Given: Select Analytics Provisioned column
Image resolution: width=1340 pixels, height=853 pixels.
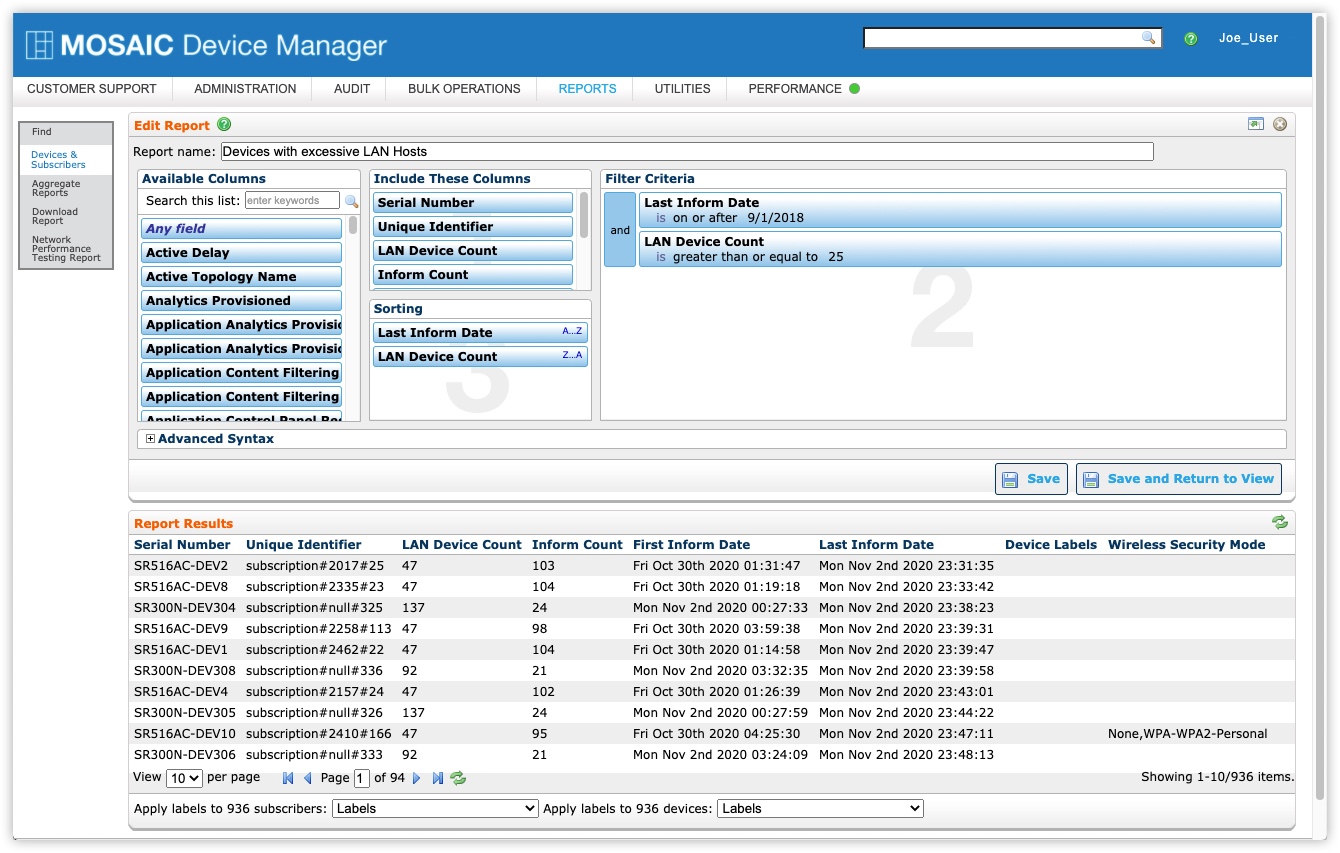Looking at the screenshot, I should (242, 301).
